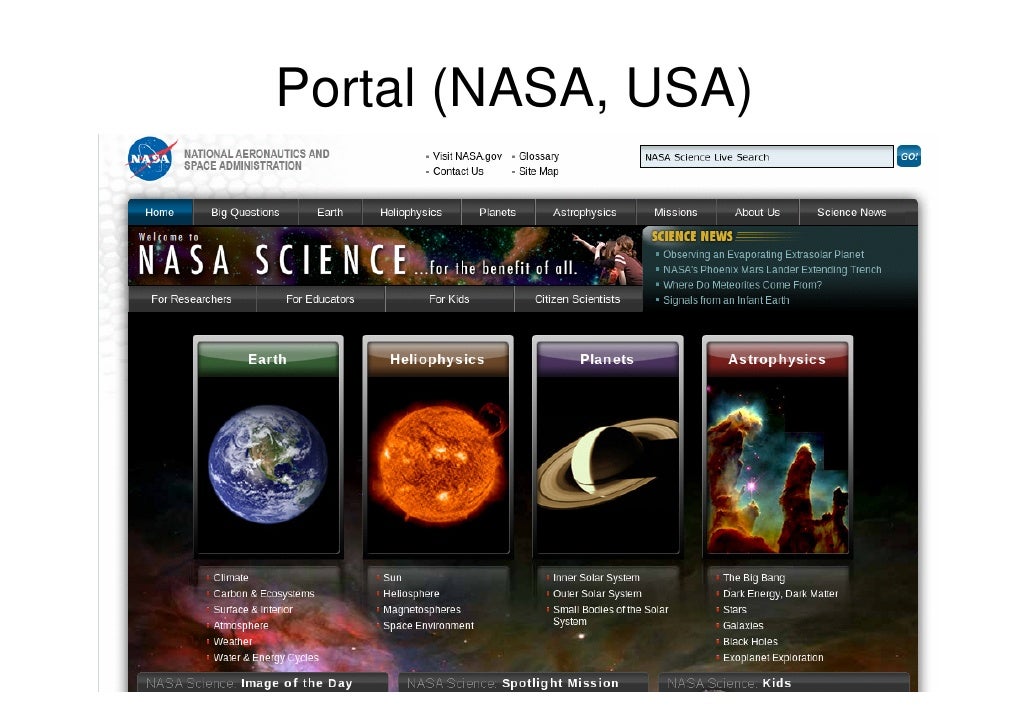Image resolution: width=1030 pixels, height=728 pixels.
Task: Go to Carbon & Ecosystems
Action: point(263,593)
